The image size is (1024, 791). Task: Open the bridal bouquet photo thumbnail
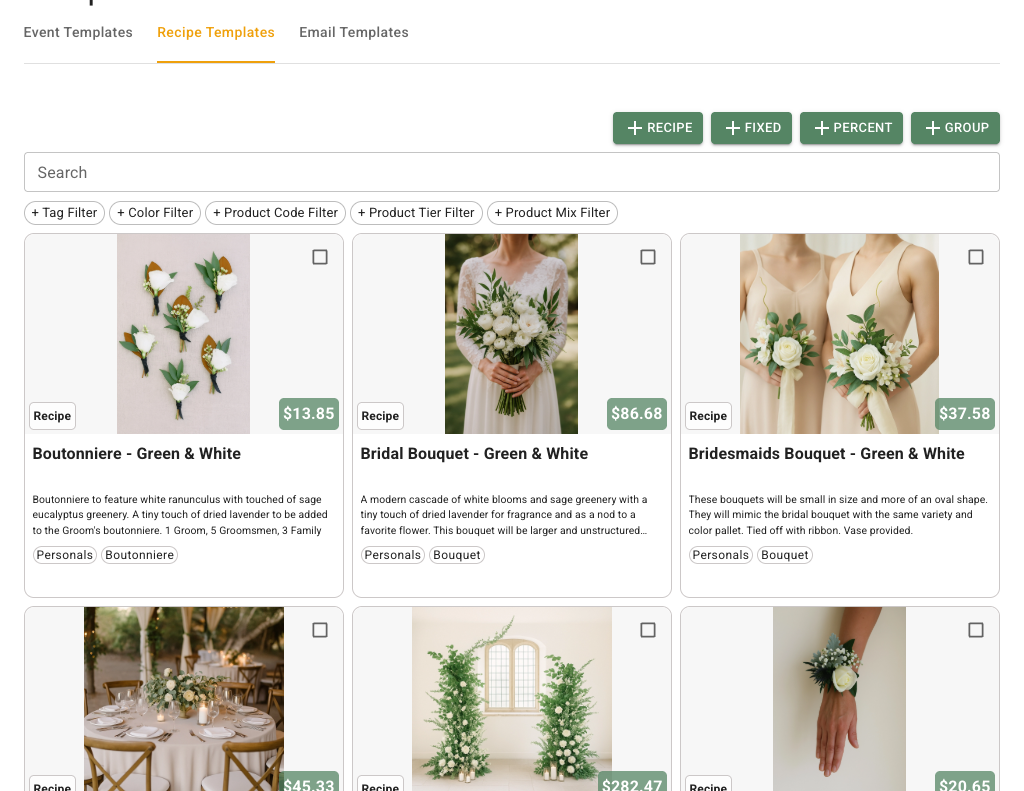point(511,334)
